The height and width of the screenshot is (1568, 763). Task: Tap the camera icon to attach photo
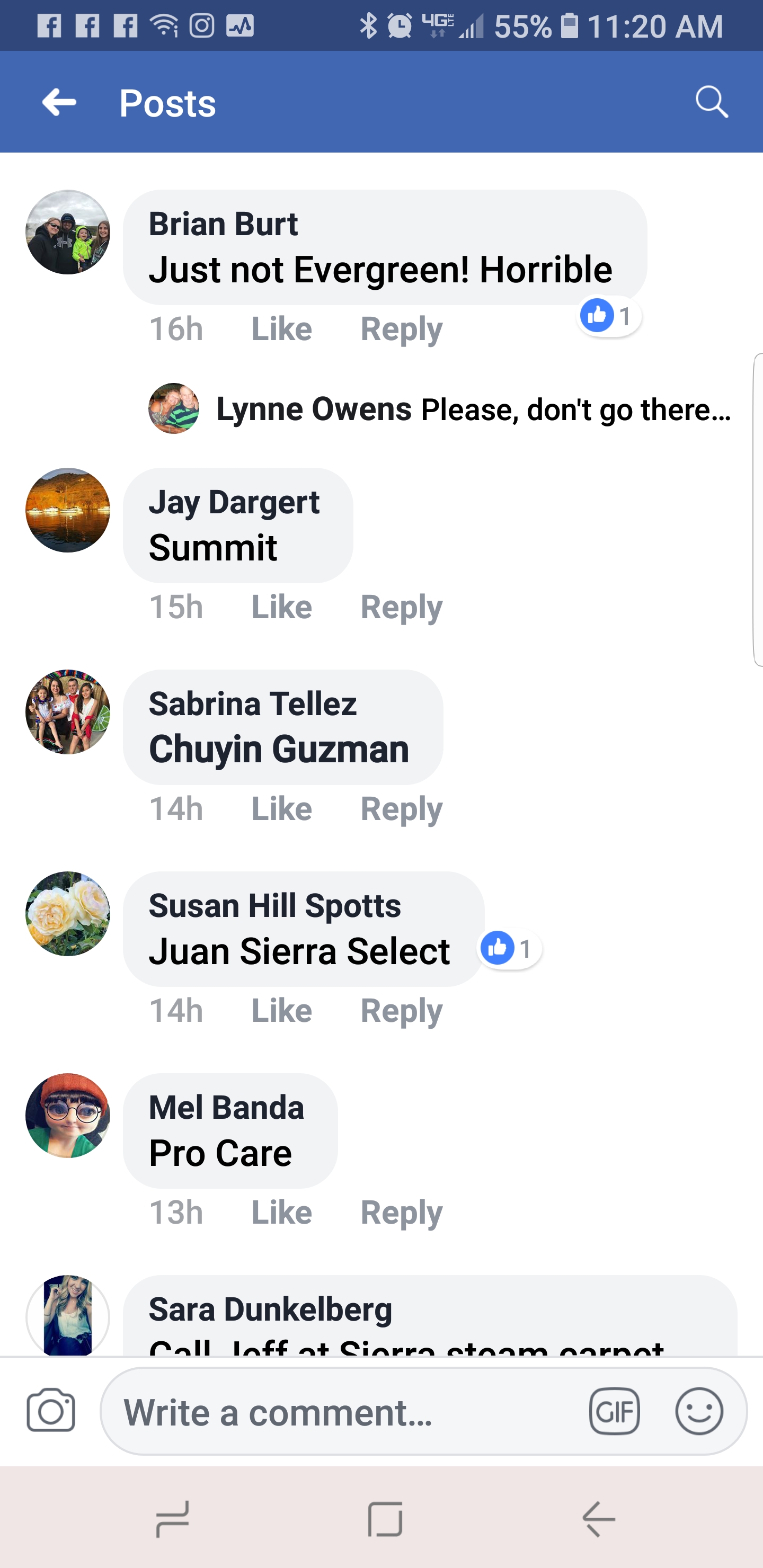click(51, 1410)
